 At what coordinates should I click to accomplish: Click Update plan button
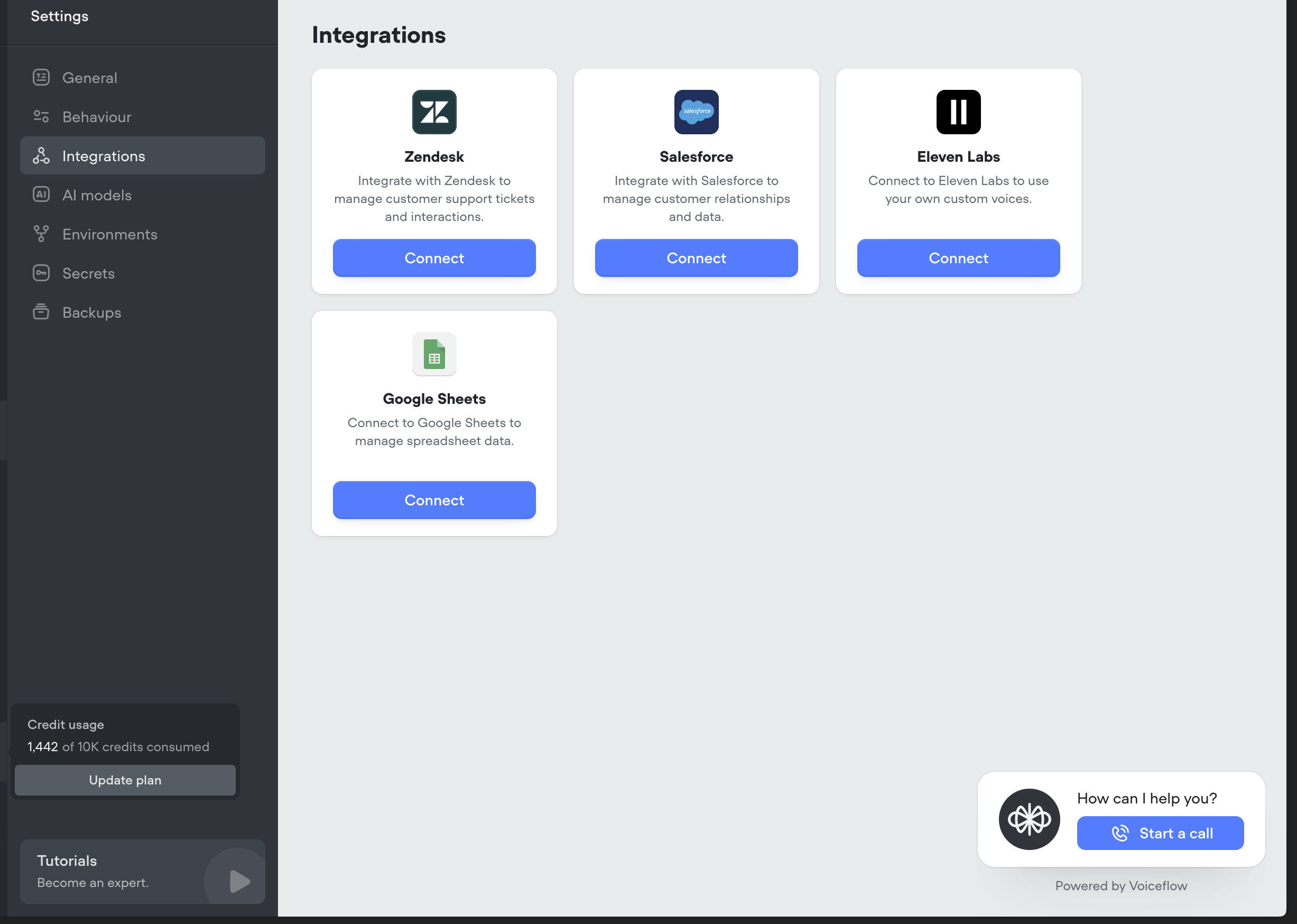click(x=125, y=780)
